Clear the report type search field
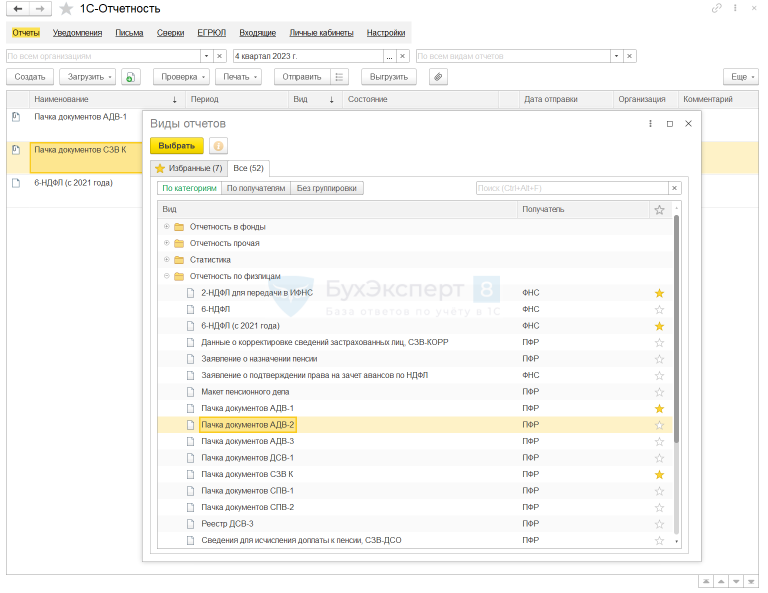768x593 pixels. [x=674, y=188]
